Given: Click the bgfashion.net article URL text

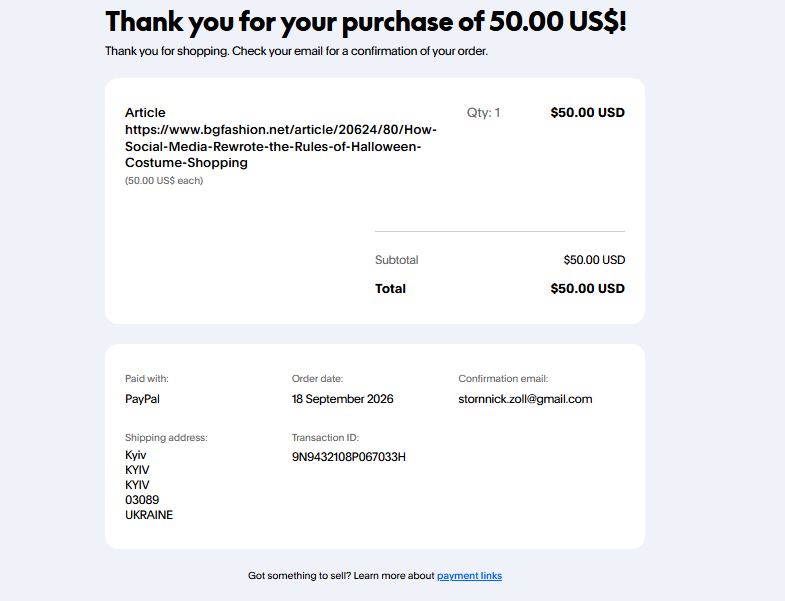Looking at the screenshot, I should tap(281, 146).
